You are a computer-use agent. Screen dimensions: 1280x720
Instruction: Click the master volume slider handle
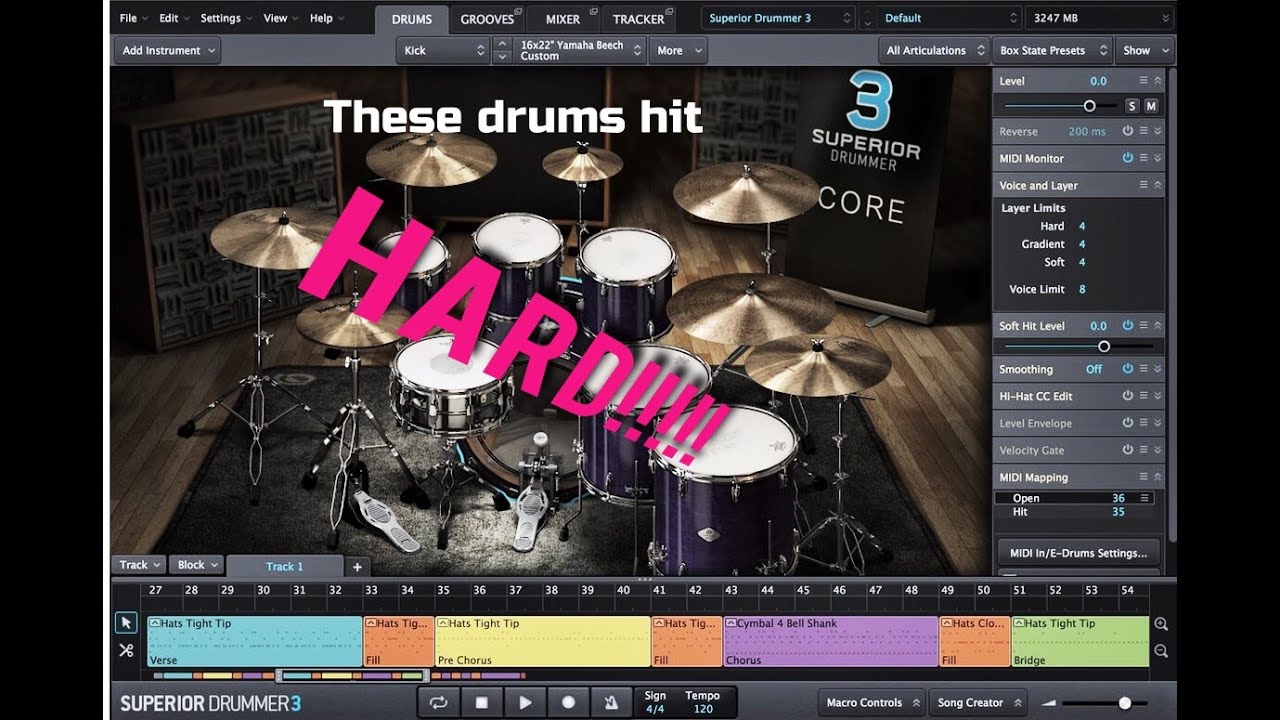(1125, 703)
